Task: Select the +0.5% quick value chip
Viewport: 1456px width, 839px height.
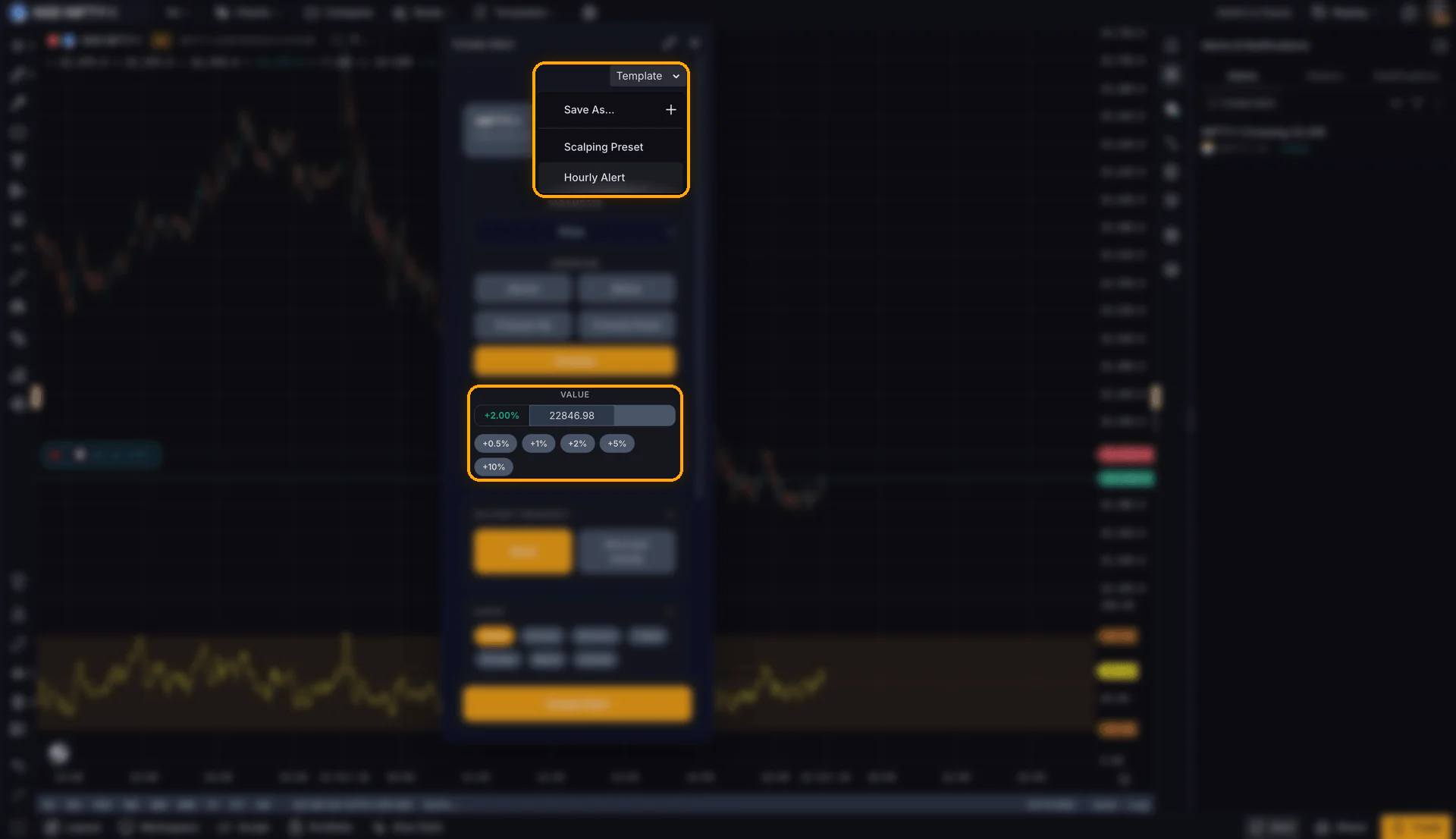Action: pos(496,444)
